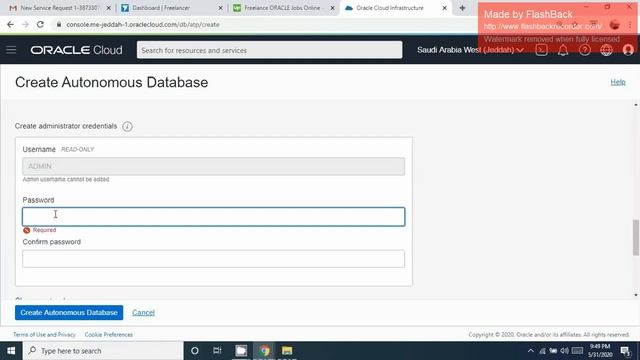640x360 pixels.
Task: Open Cookie Preferences link
Action: tap(109, 335)
